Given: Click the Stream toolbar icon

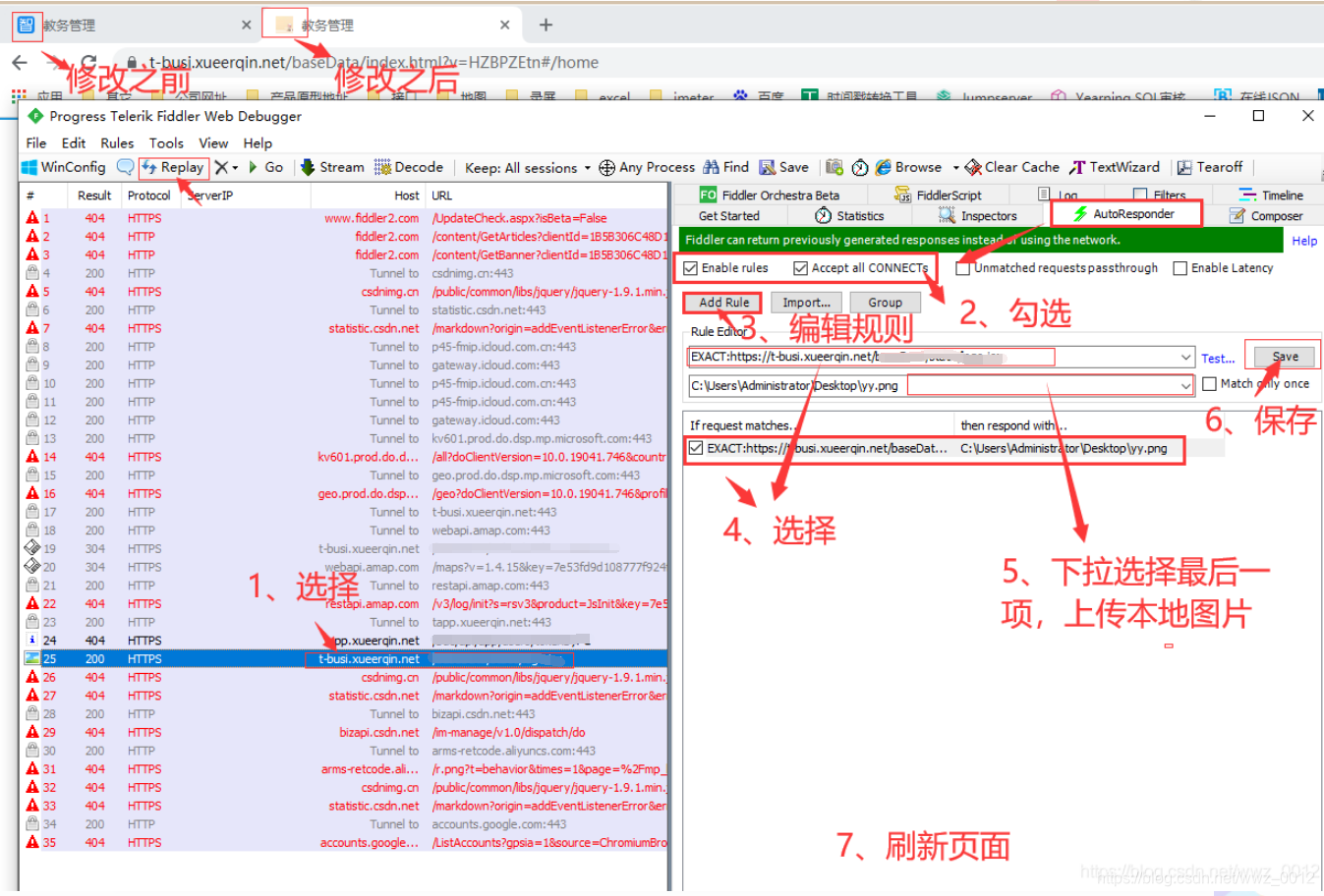Looking at the screenshot, I should click(332, 167).
